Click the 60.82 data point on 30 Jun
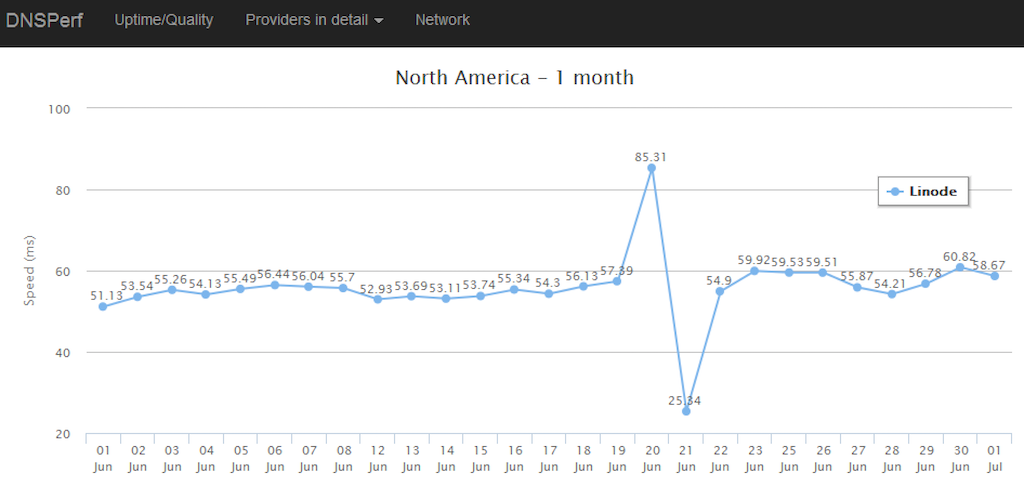 pyautogui.click(x=959, y=267)
